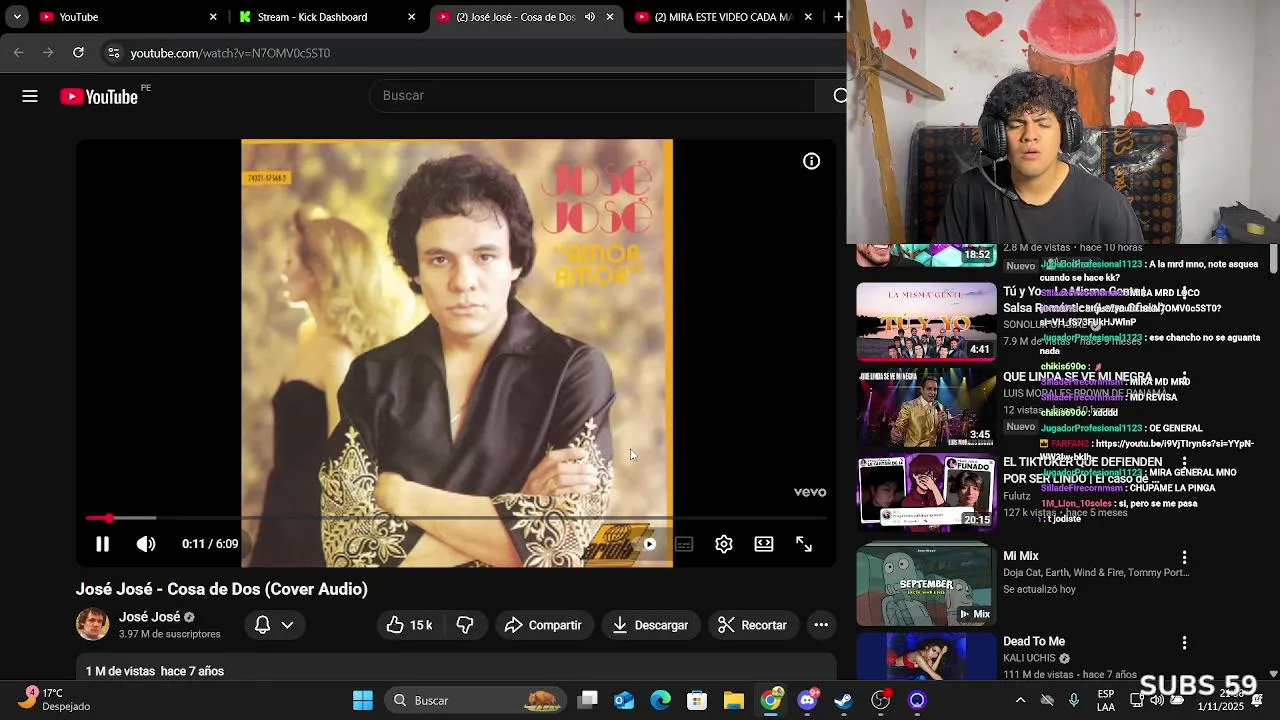
Task: Open Windows Start menu
Action: [x=363, y=700]
